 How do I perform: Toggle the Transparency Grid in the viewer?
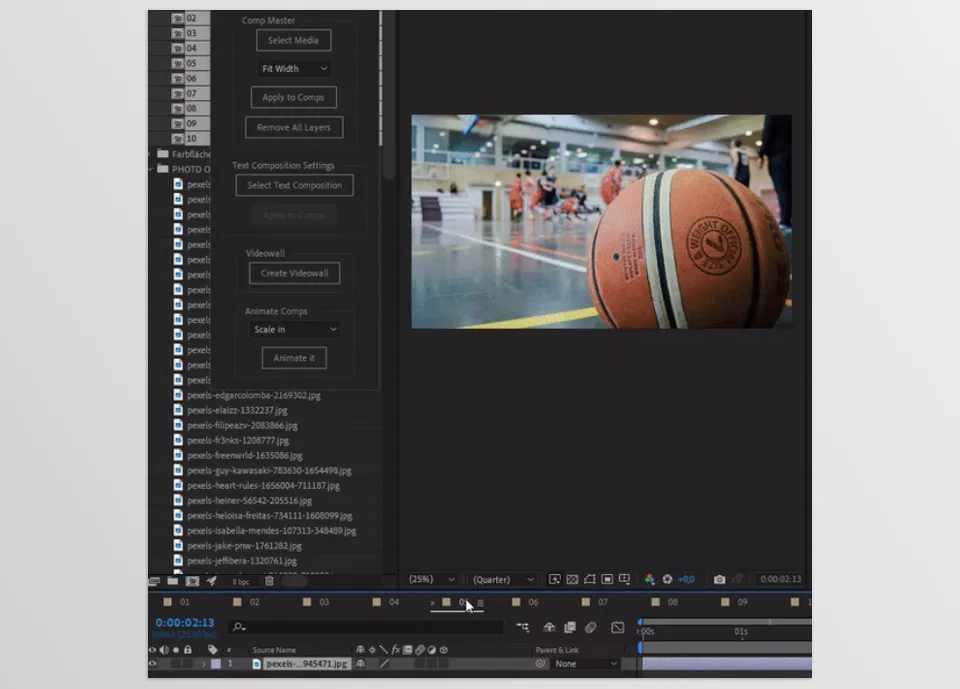[570, 579]
